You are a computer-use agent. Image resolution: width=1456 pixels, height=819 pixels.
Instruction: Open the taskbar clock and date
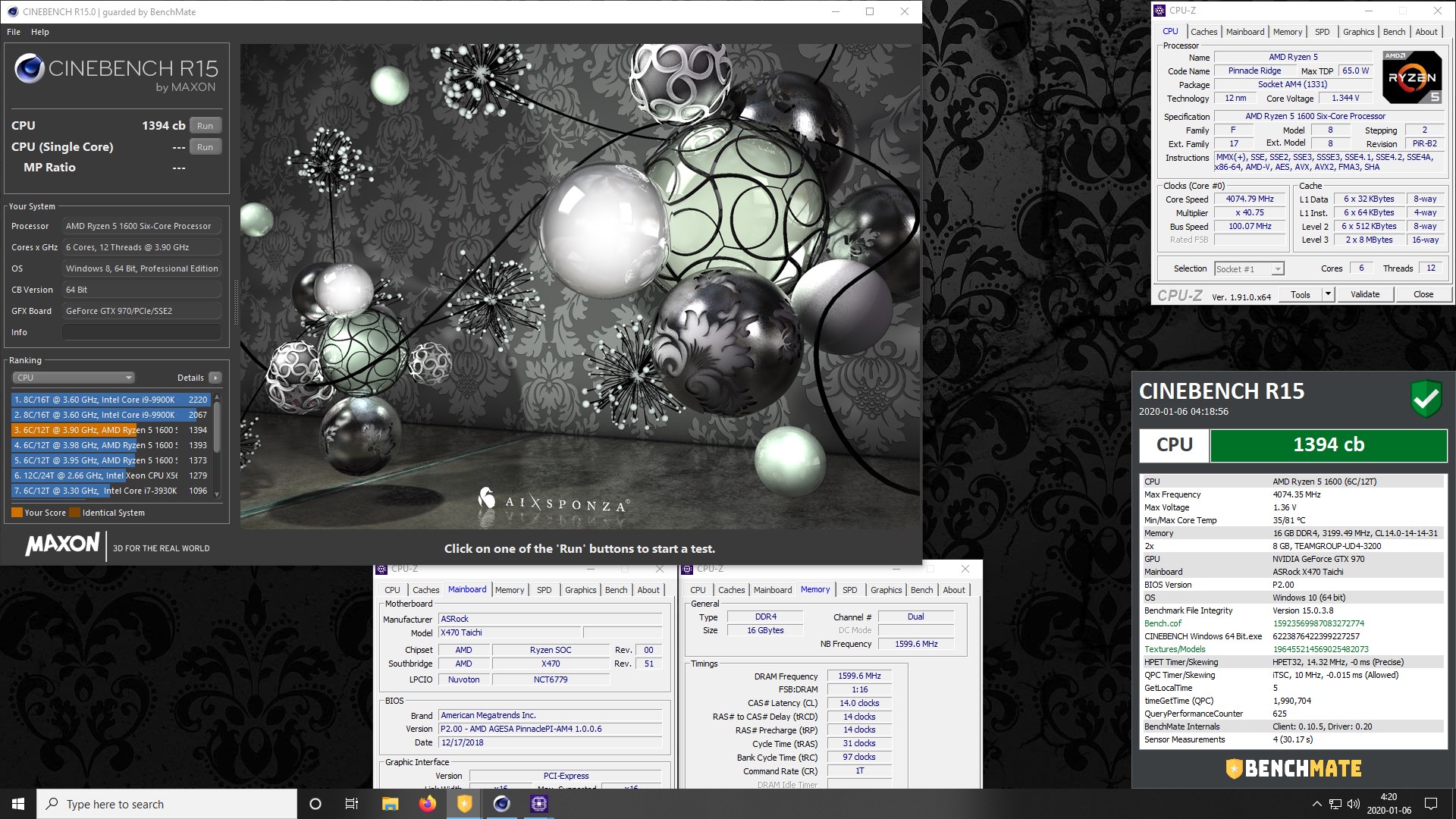pos(1389,804)
